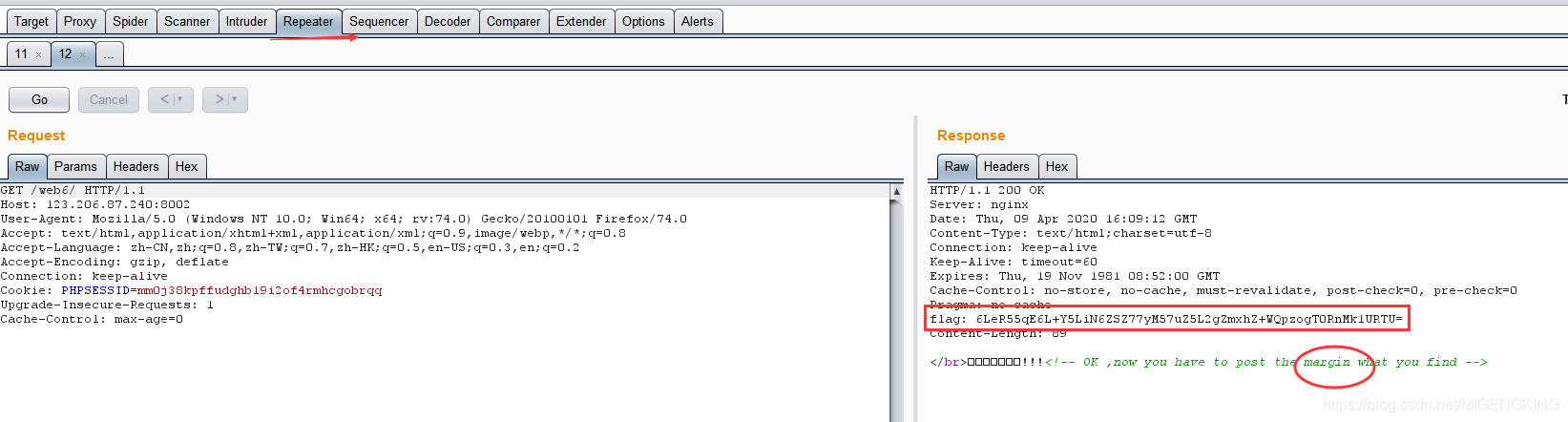Expand the forward history dropdown arrow
Viewport: 1568px width, 422px height.
(235, 99)
